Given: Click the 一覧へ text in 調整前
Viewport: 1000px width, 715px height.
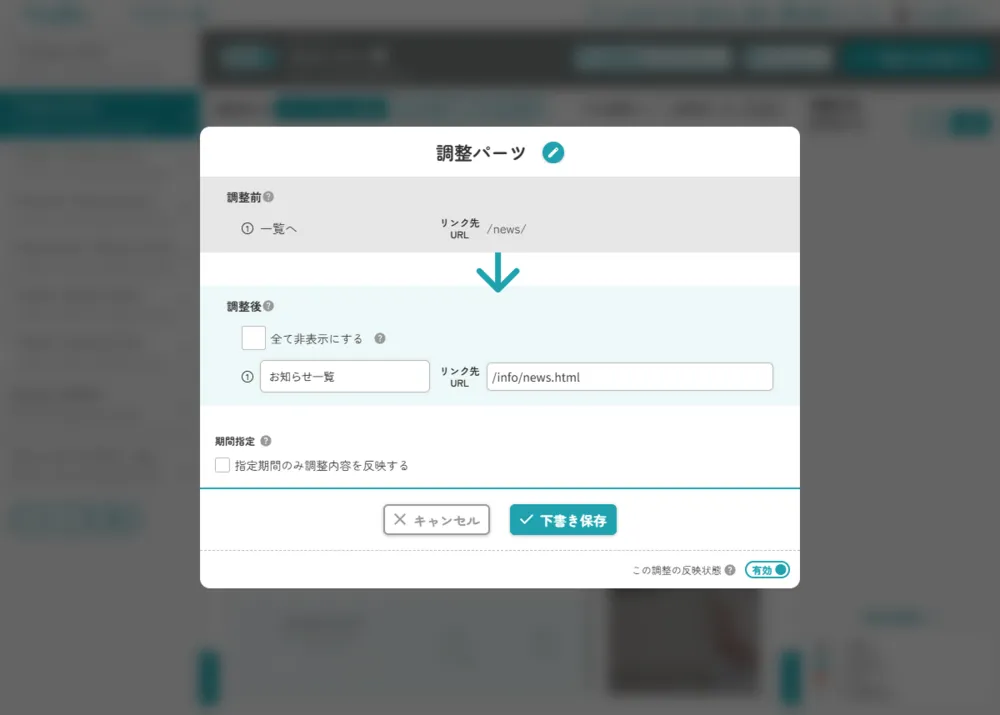Looking at the screenshot, I should [x=279, y=229].
